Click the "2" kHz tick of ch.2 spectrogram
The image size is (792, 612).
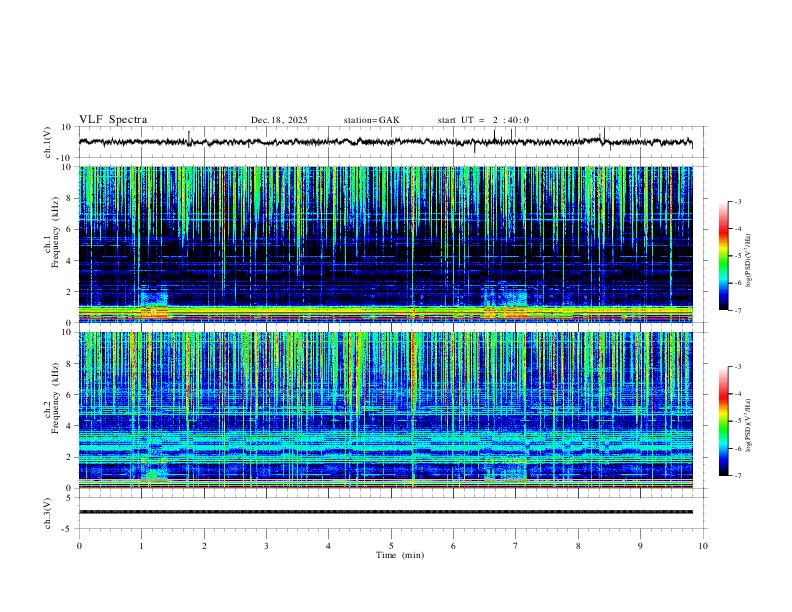tap(69, 457)
